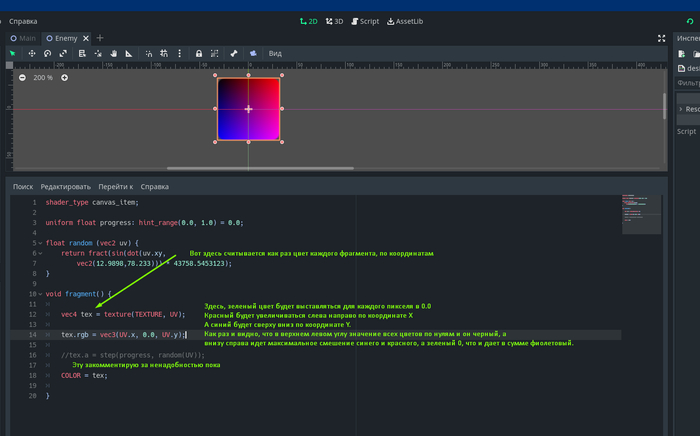Image resolution: width=700 pixels, height=436 pixels.
Task: Lock the selected node with padlock icon
Action: click(199, 53)
